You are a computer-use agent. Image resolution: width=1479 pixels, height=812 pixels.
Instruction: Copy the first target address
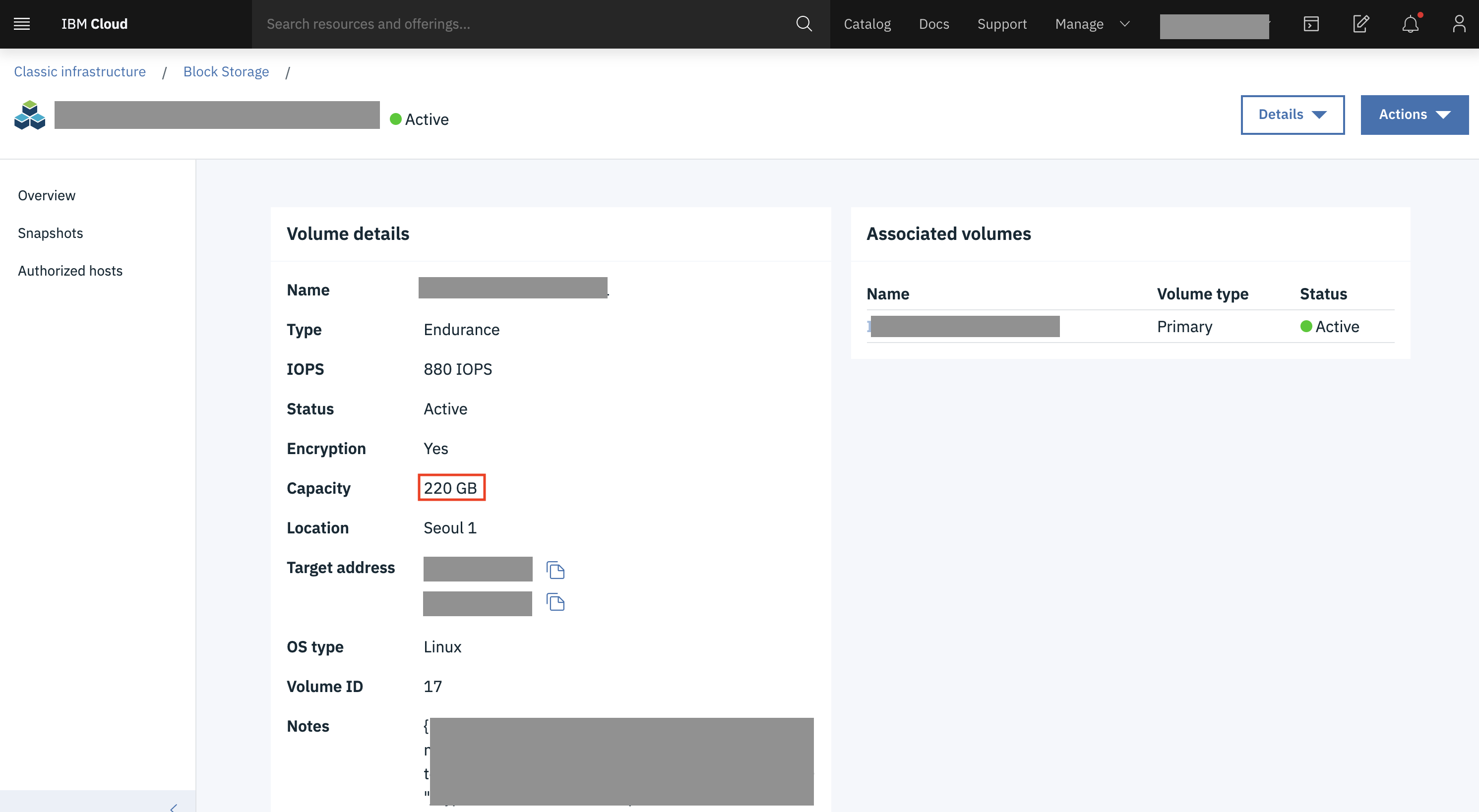pos(555,570)
